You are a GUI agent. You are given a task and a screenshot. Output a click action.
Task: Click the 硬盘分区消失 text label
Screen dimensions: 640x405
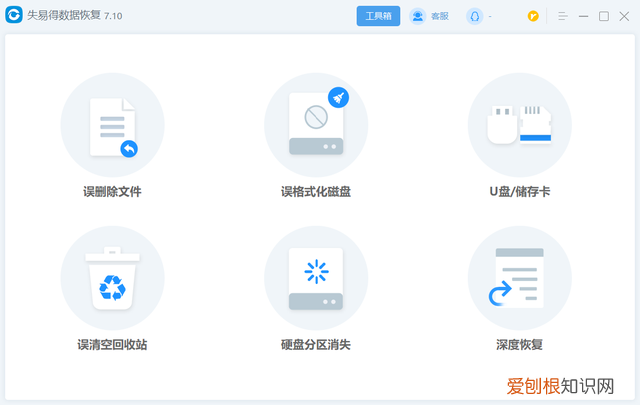[x=316, y=345]
